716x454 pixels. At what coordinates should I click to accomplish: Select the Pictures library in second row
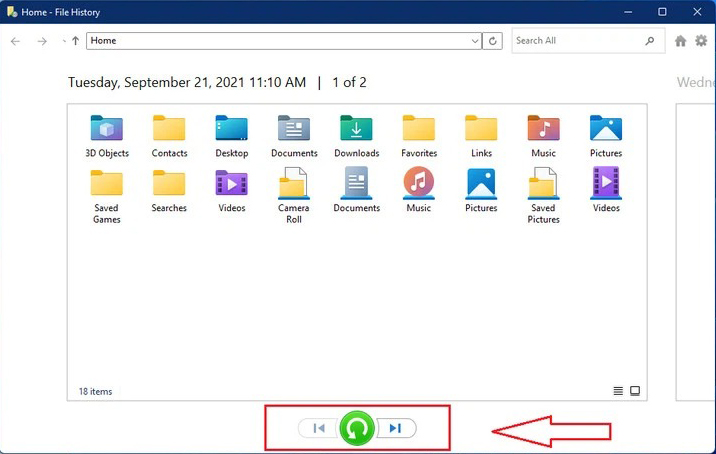pyautogui.click(x=481, y=191)
